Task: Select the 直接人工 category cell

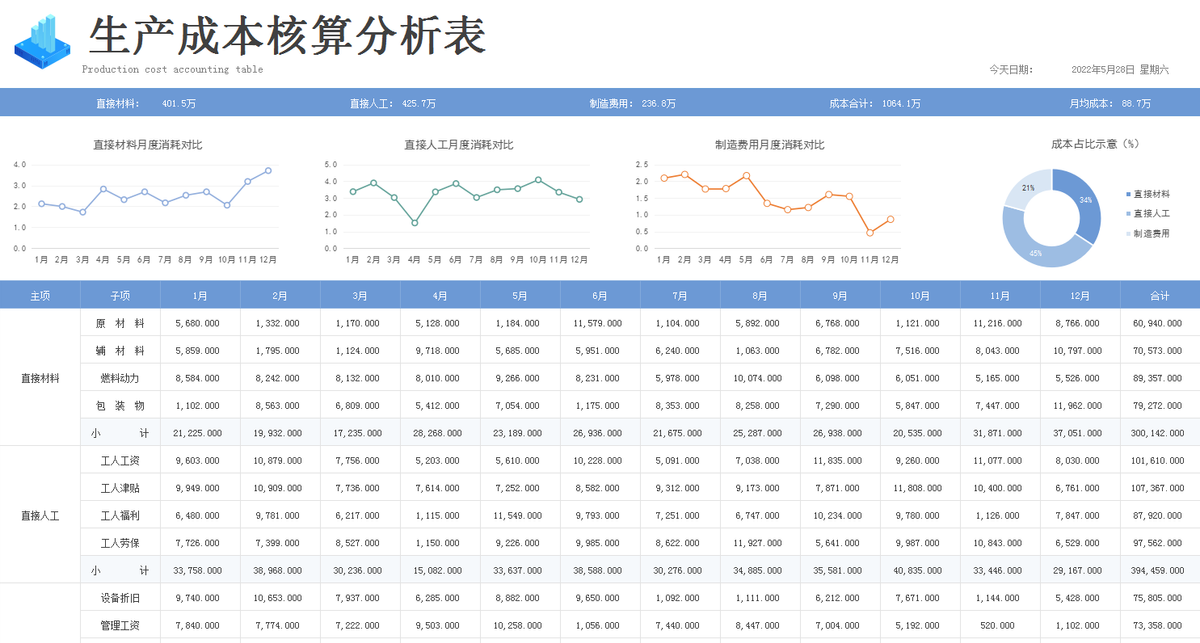Action: pos(40,514)
